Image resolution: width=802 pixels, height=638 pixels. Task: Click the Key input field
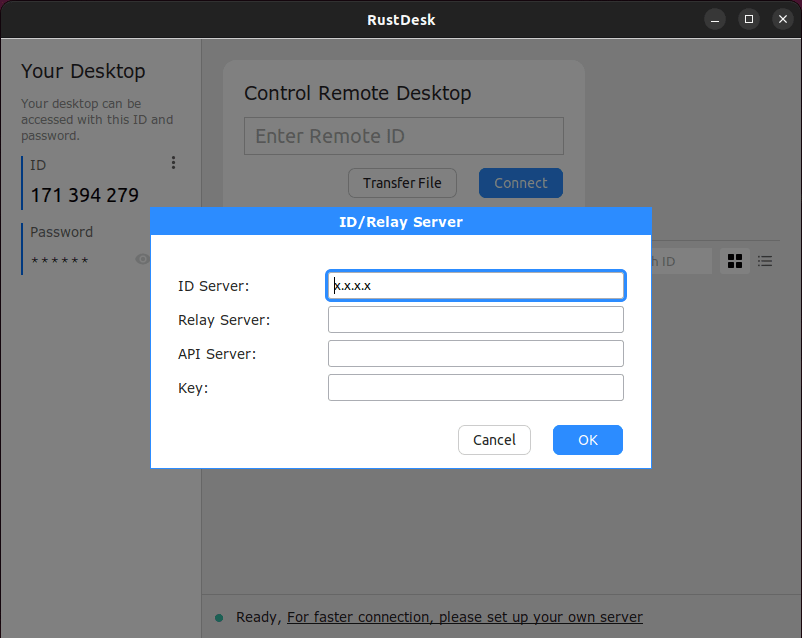476,387
